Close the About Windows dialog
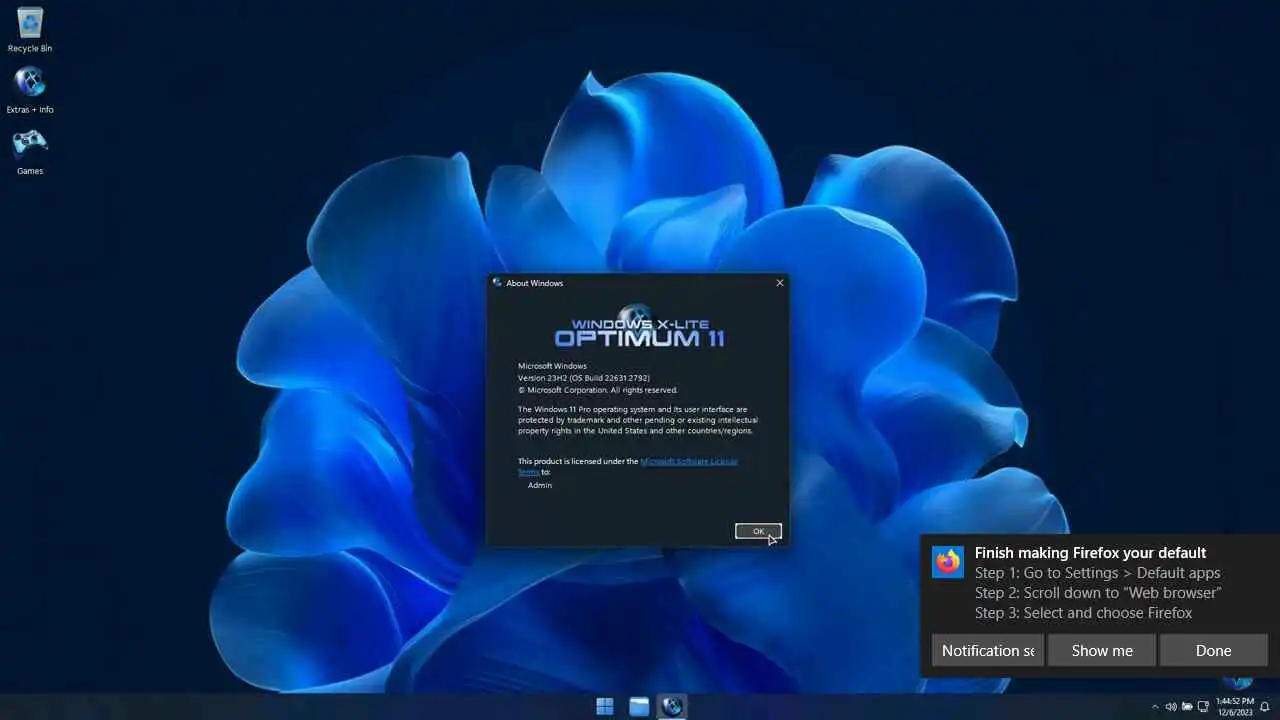1280x720 pixels. click(x=780, y=283)
